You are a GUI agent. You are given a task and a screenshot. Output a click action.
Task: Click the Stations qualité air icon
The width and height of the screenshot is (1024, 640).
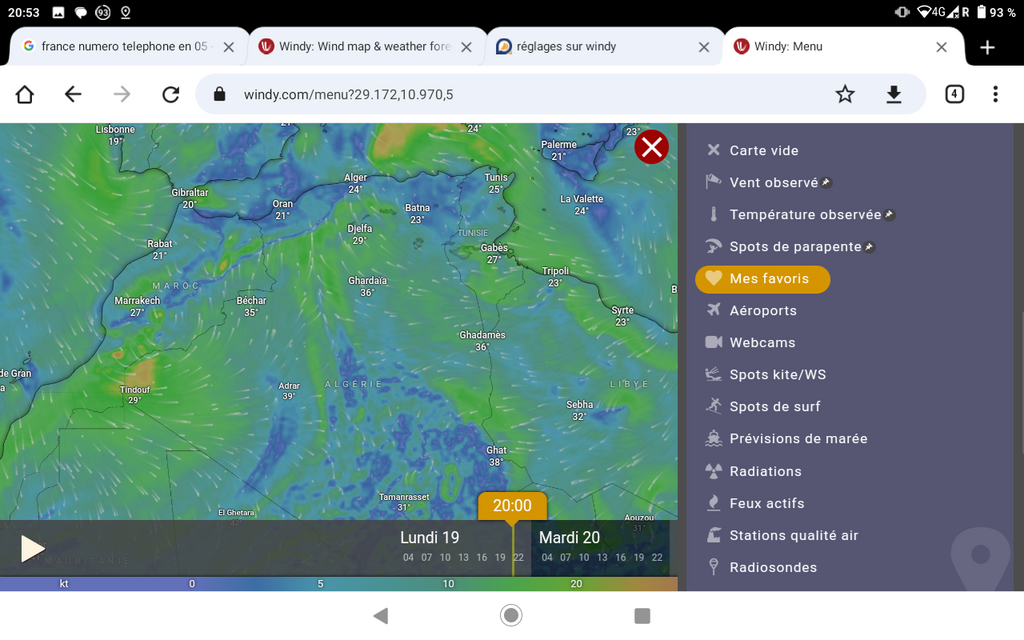click(x=713, y=535)
